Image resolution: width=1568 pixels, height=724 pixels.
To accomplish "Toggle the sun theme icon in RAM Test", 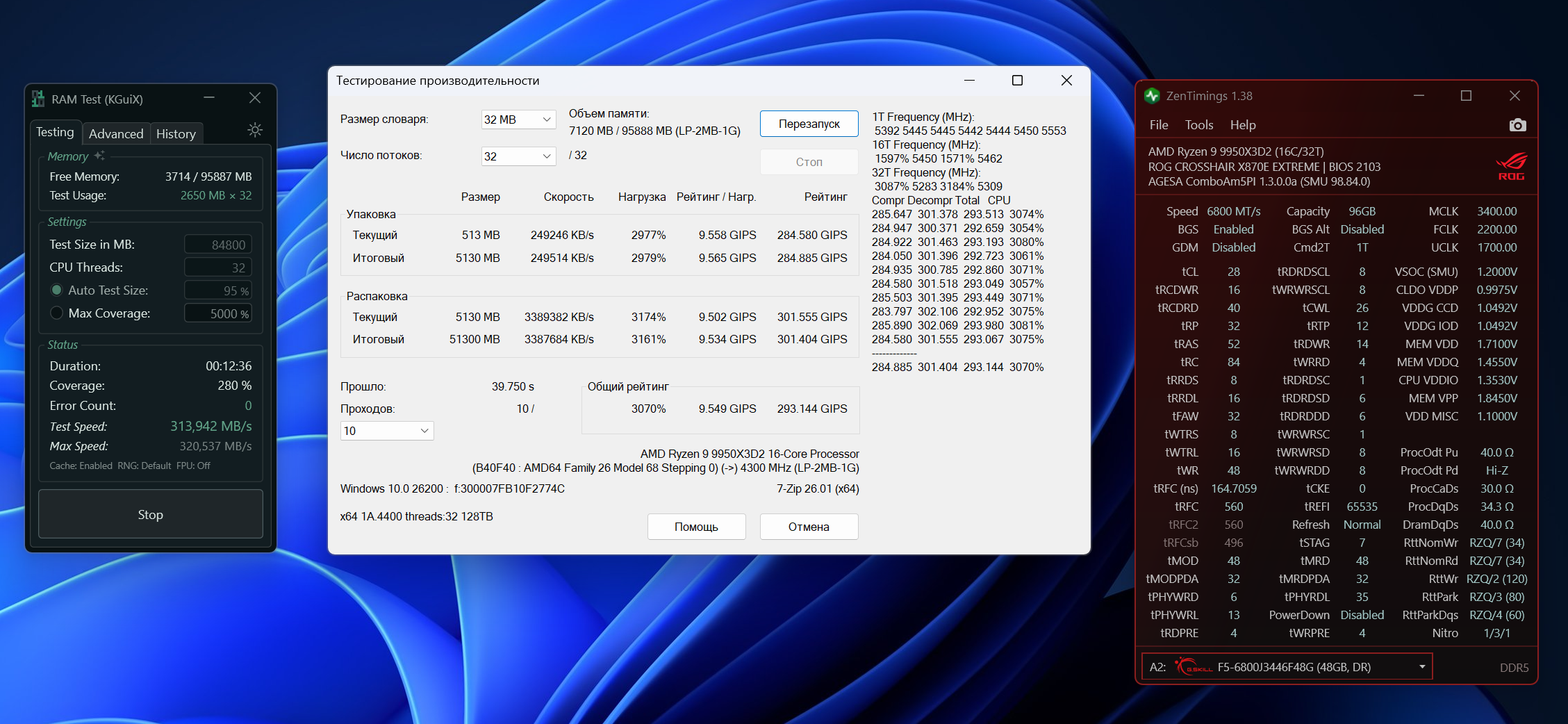I will [255, 130].
